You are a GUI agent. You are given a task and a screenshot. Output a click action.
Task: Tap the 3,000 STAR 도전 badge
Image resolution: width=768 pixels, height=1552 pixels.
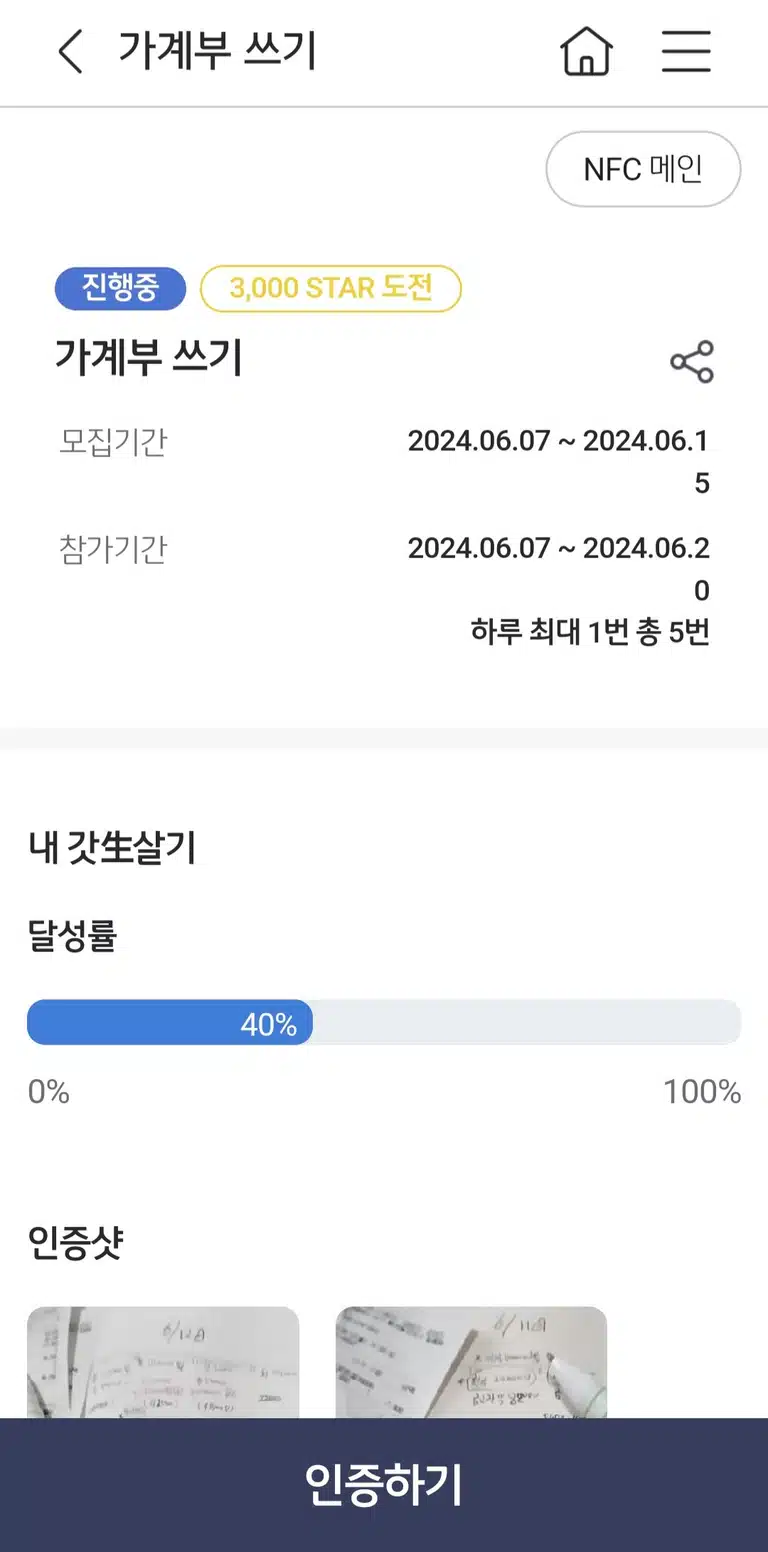331,288
